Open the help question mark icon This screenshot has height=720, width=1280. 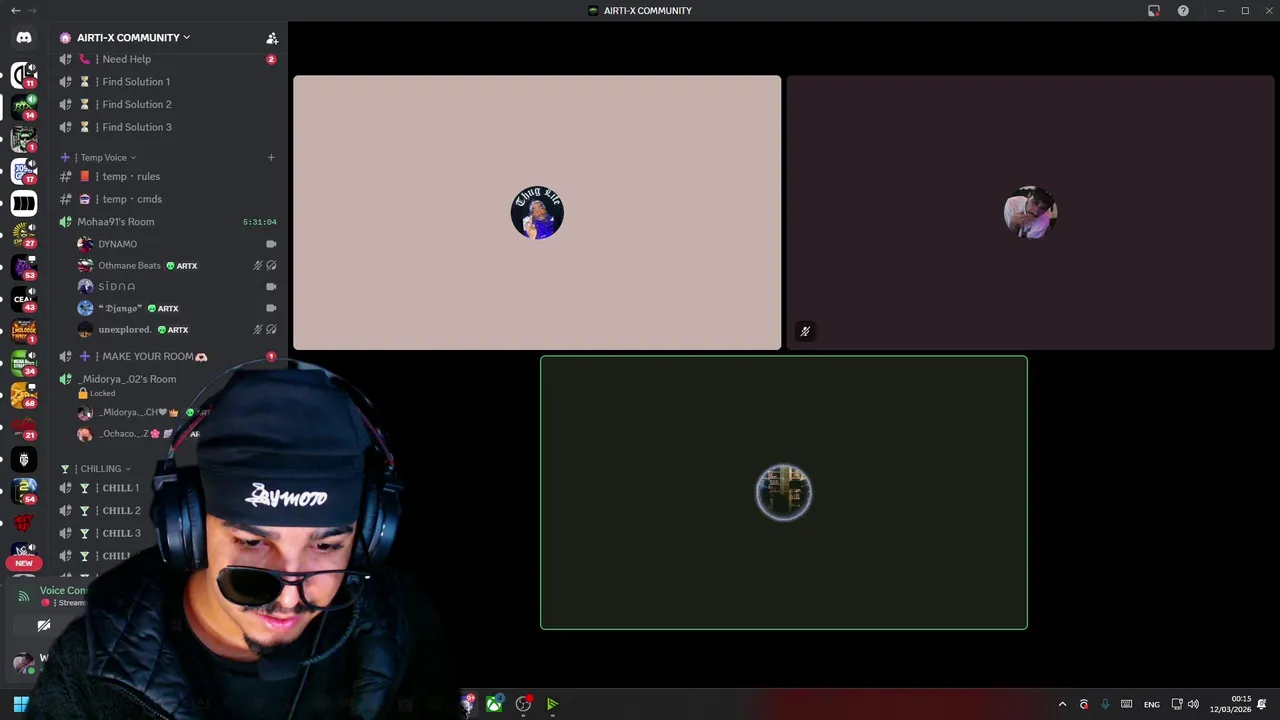click(1183, 11)
